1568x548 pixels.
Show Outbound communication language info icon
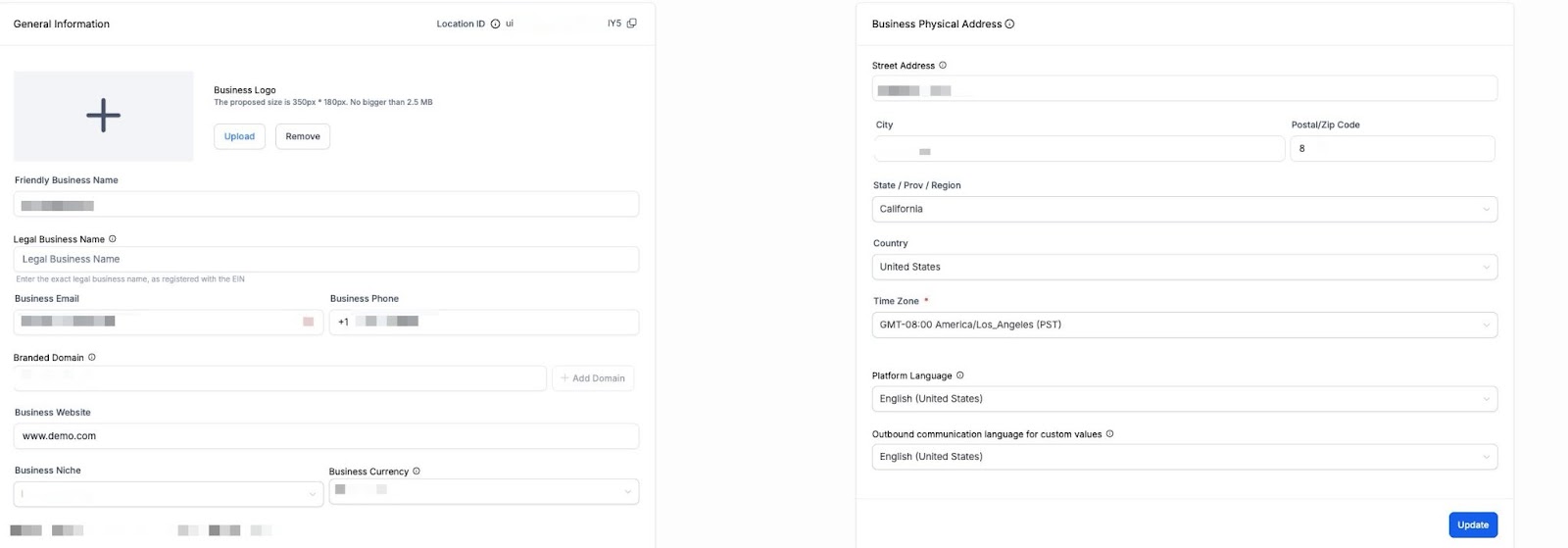point(1109,434)
